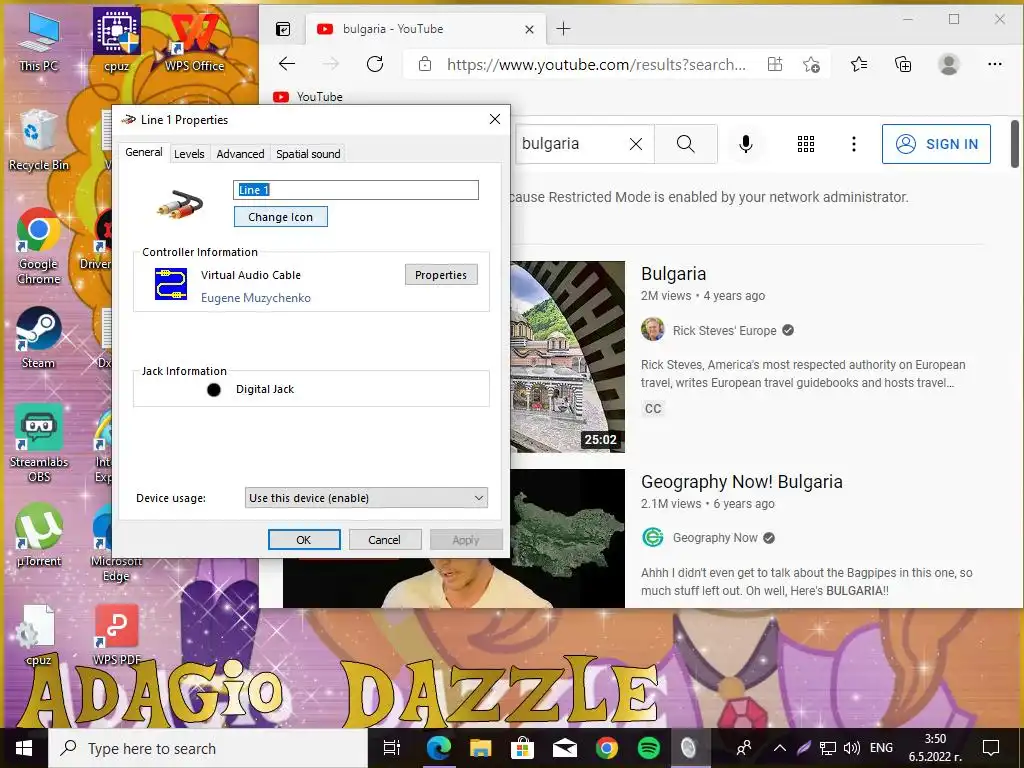Open a new Edge tab

(x=563, y=29)
